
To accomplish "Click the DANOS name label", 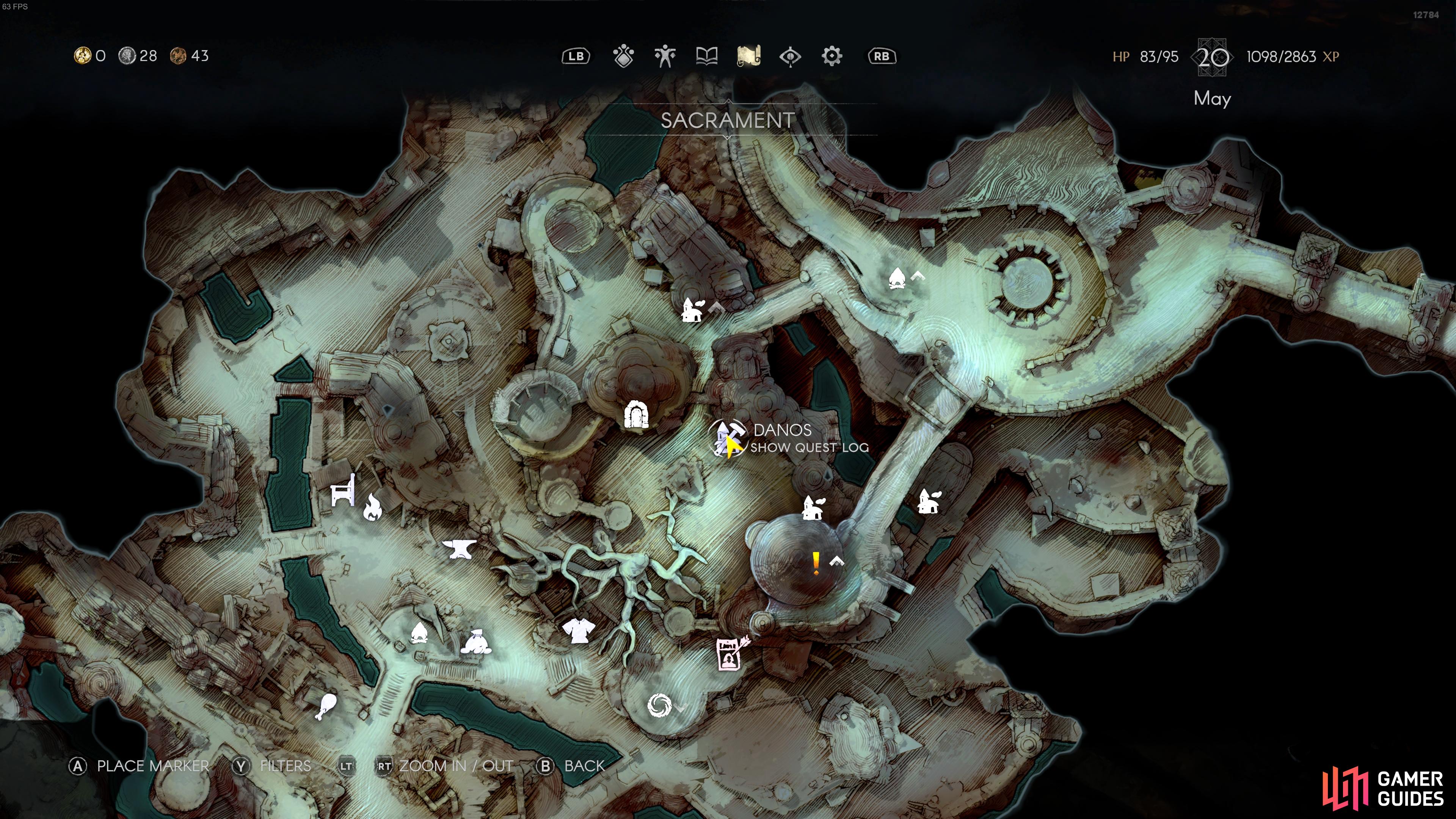I will (782, 430).
